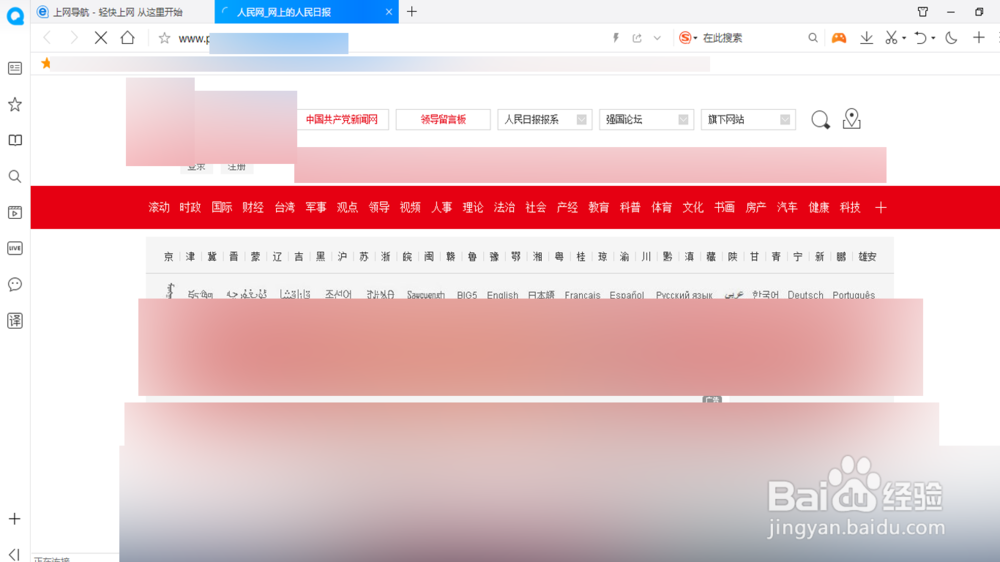Select the 京 regional channel

point(168,256)
